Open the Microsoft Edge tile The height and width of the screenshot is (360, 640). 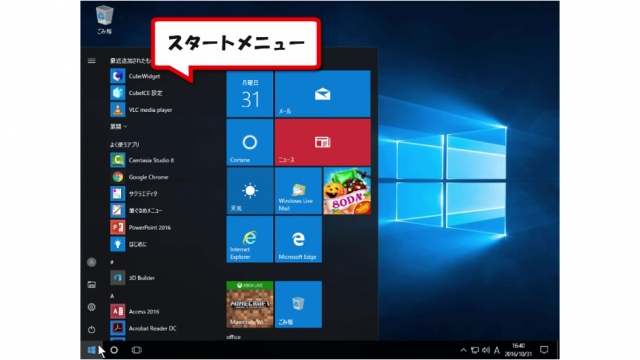tap(298, 239)
